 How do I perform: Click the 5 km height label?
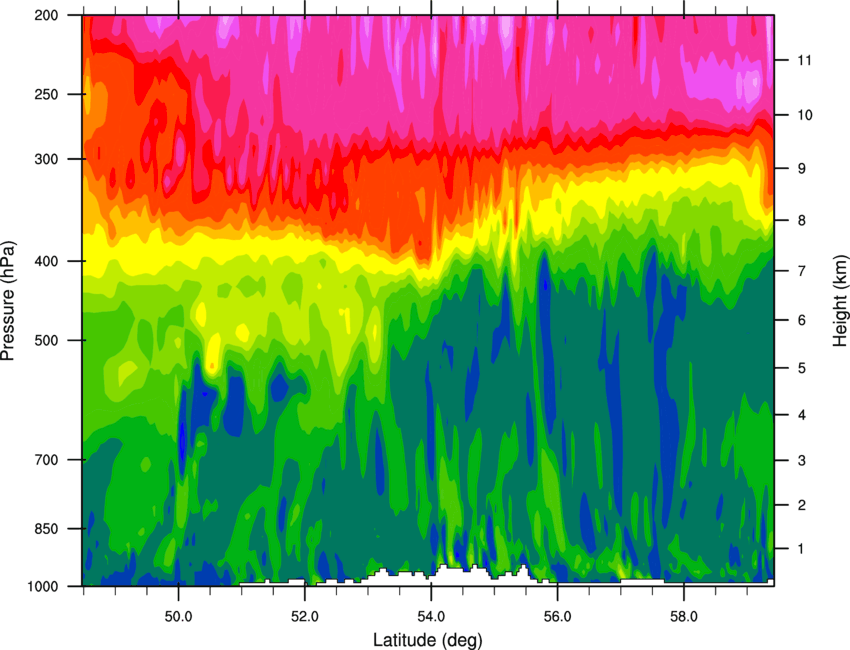[801, 368]
